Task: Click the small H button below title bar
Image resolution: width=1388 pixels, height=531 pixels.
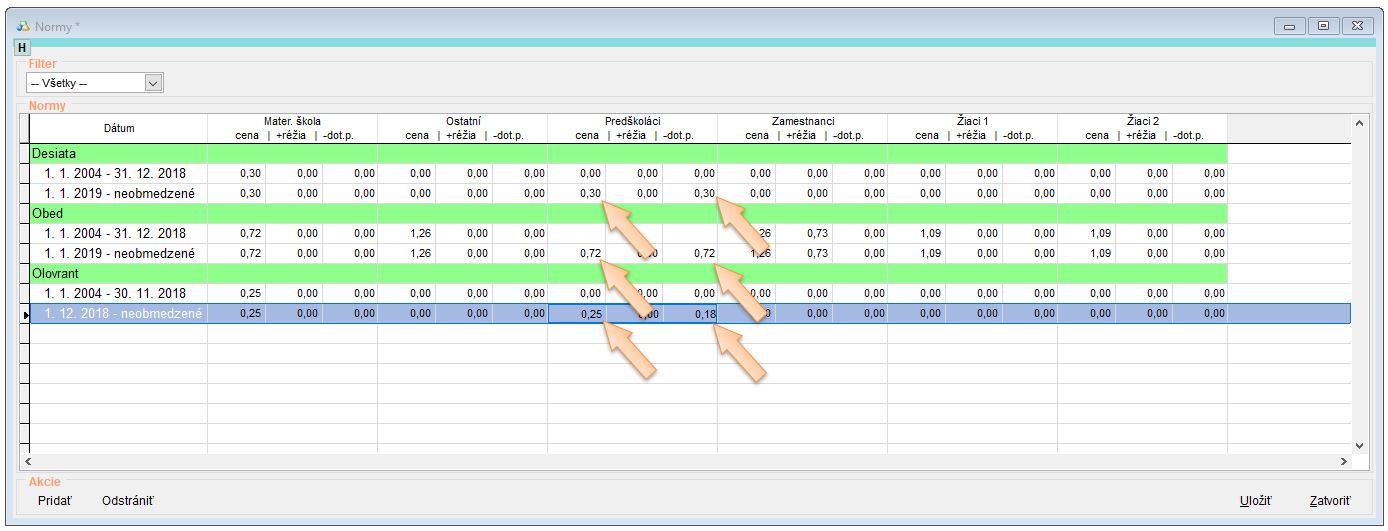Action: click(x=23, y=47)
